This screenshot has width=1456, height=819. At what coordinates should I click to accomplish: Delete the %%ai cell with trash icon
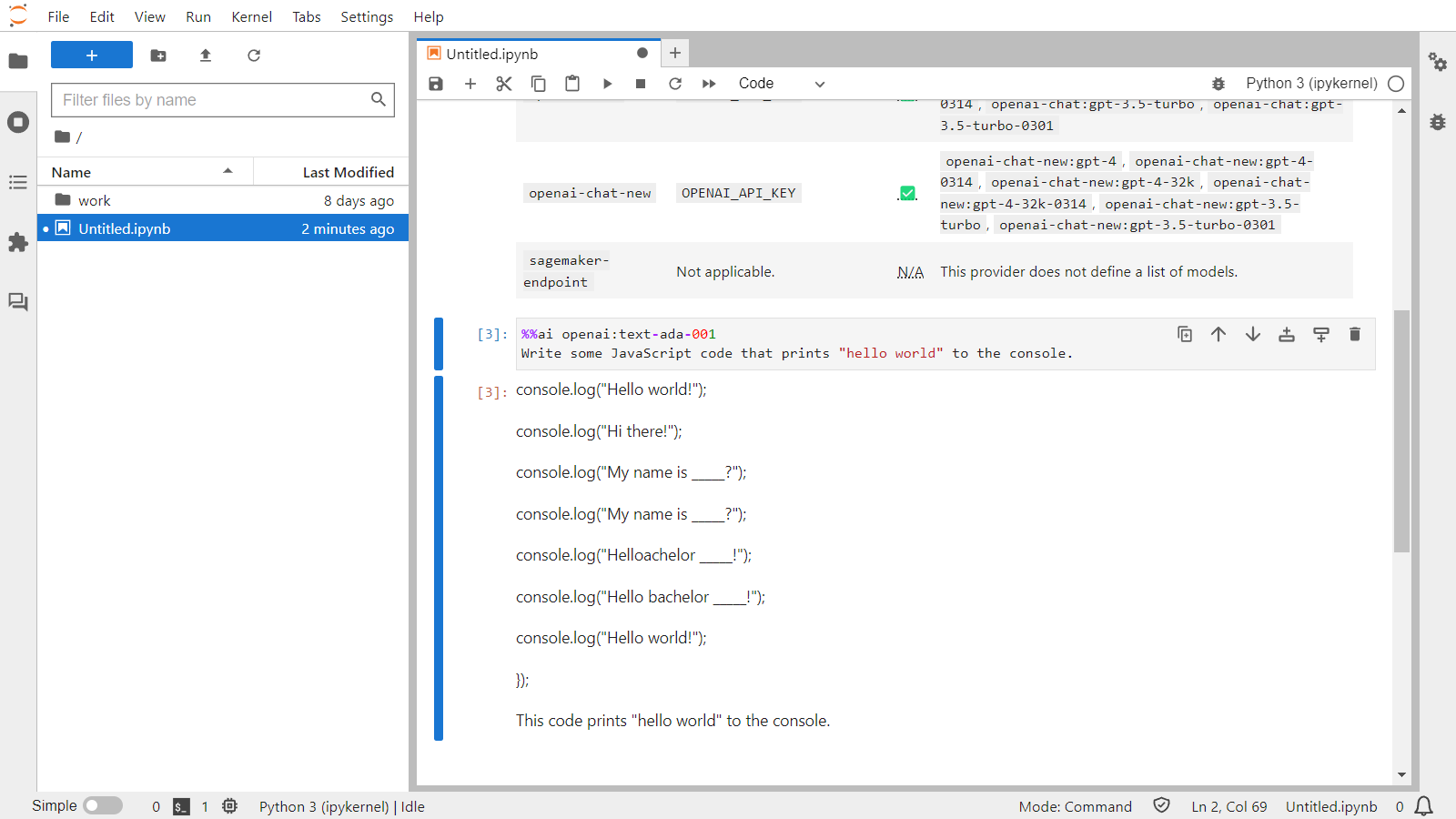(x=1354, y=334)
